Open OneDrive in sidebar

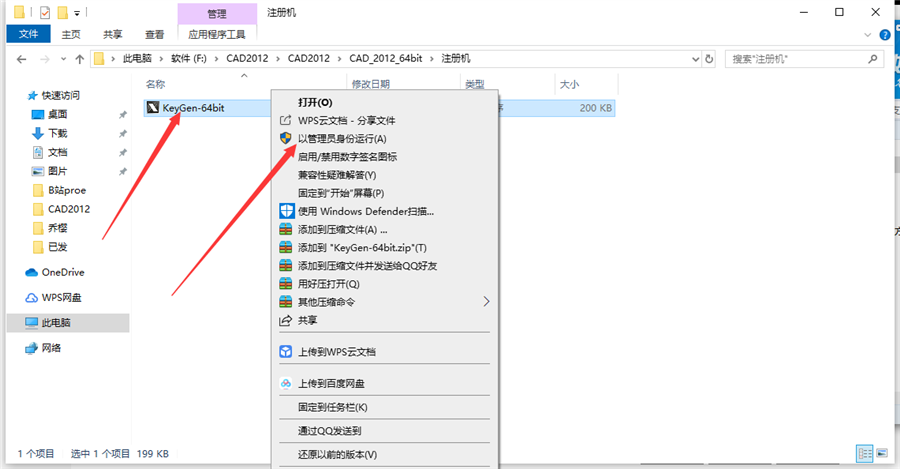(x=63, y=272)
